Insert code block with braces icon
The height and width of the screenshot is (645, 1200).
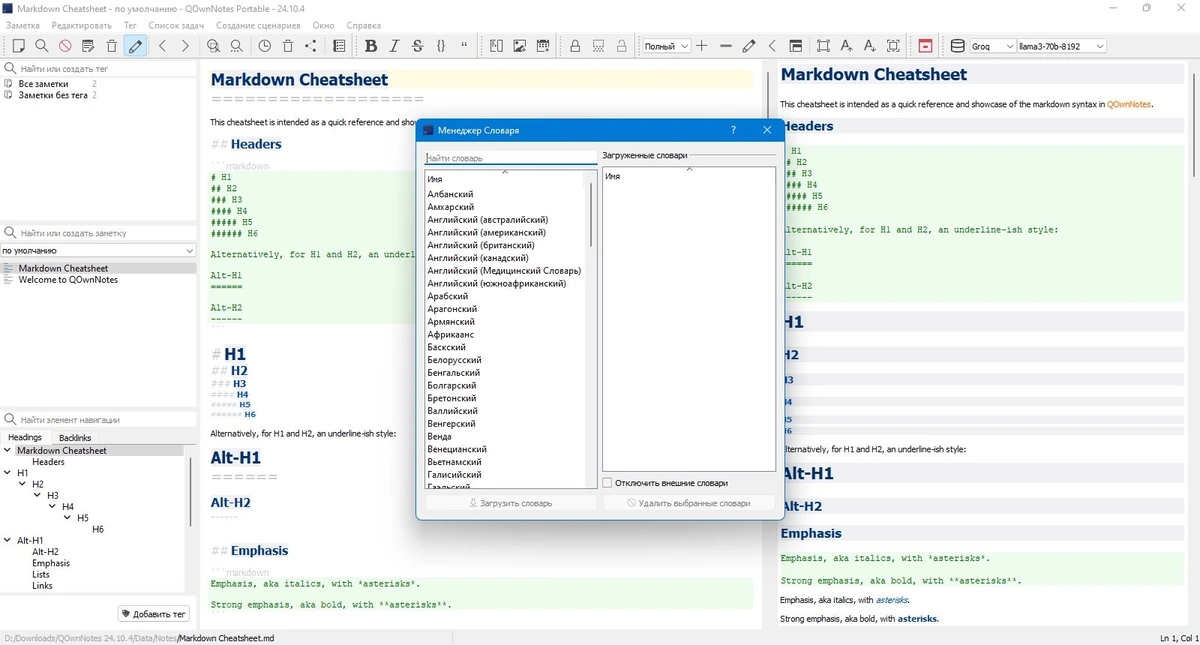tap(441, 46)
